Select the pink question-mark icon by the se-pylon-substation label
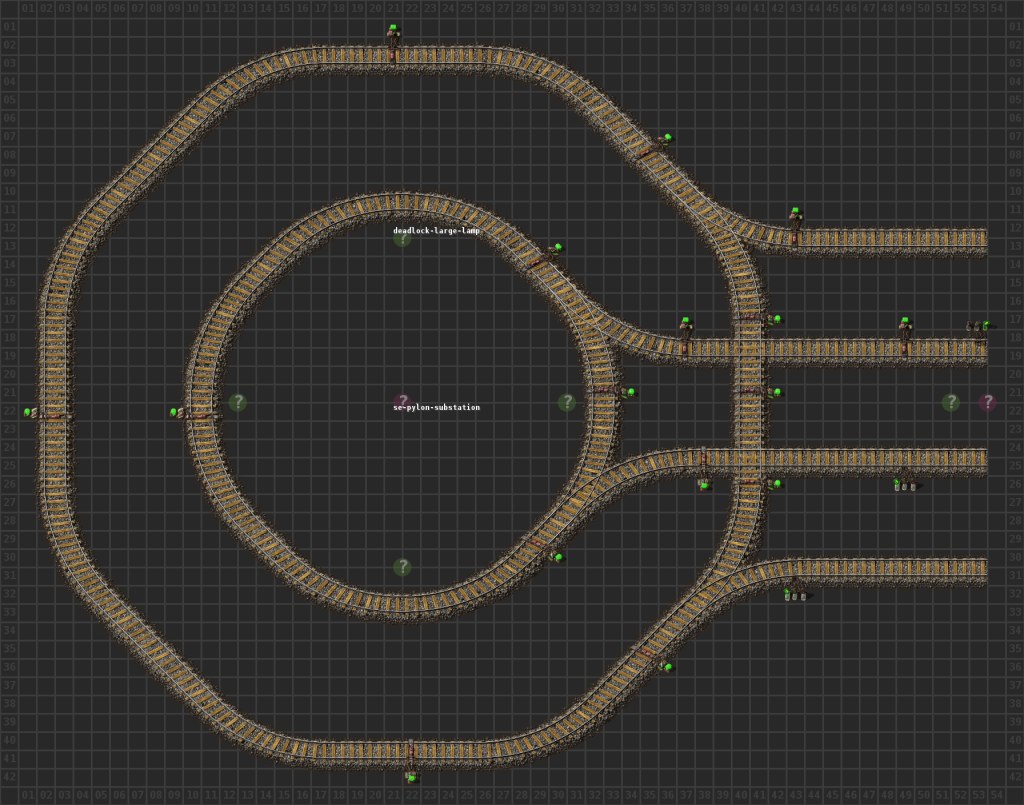The image size is (1024, 805). click(402, 402)
